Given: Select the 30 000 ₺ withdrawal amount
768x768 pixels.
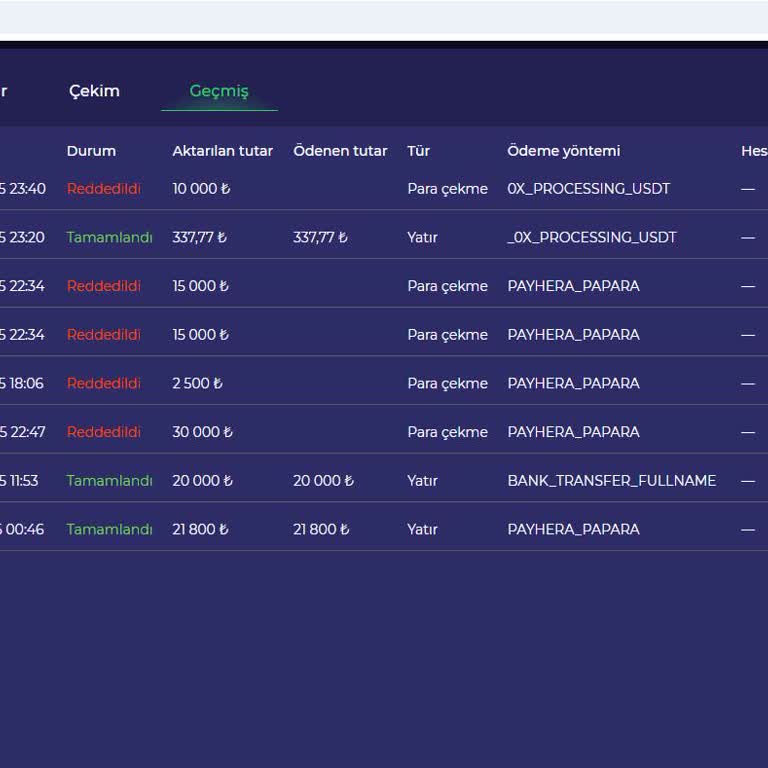Looking at the screenshot, I should pyautogui.click(x=202, y=432).
